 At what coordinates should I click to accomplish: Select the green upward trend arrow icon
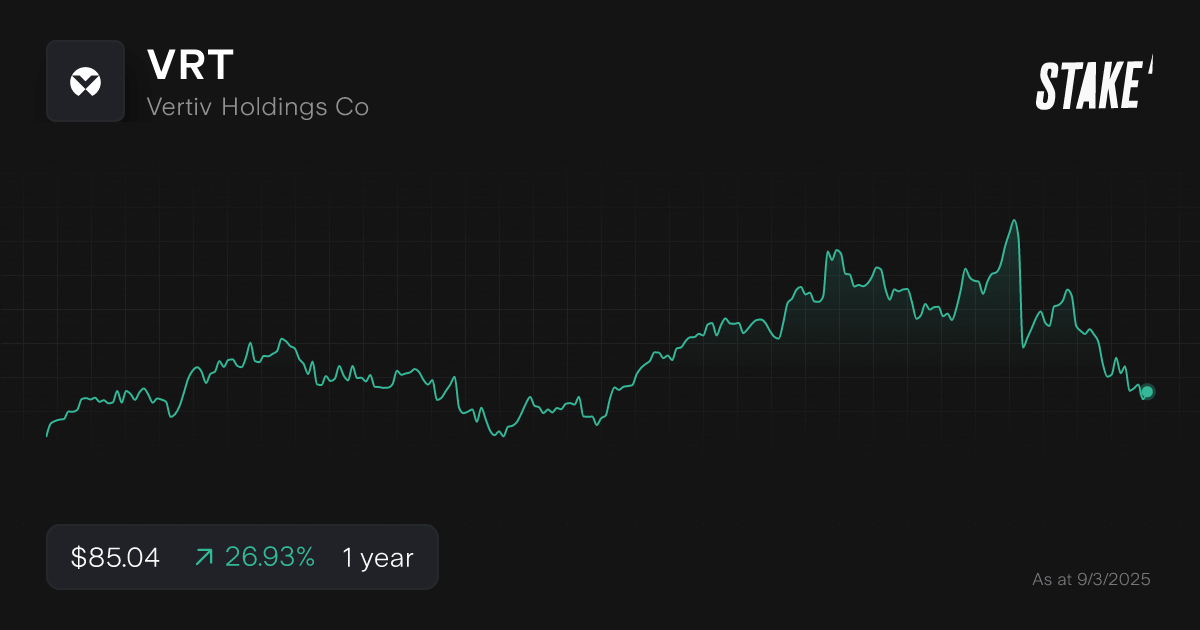203,557
